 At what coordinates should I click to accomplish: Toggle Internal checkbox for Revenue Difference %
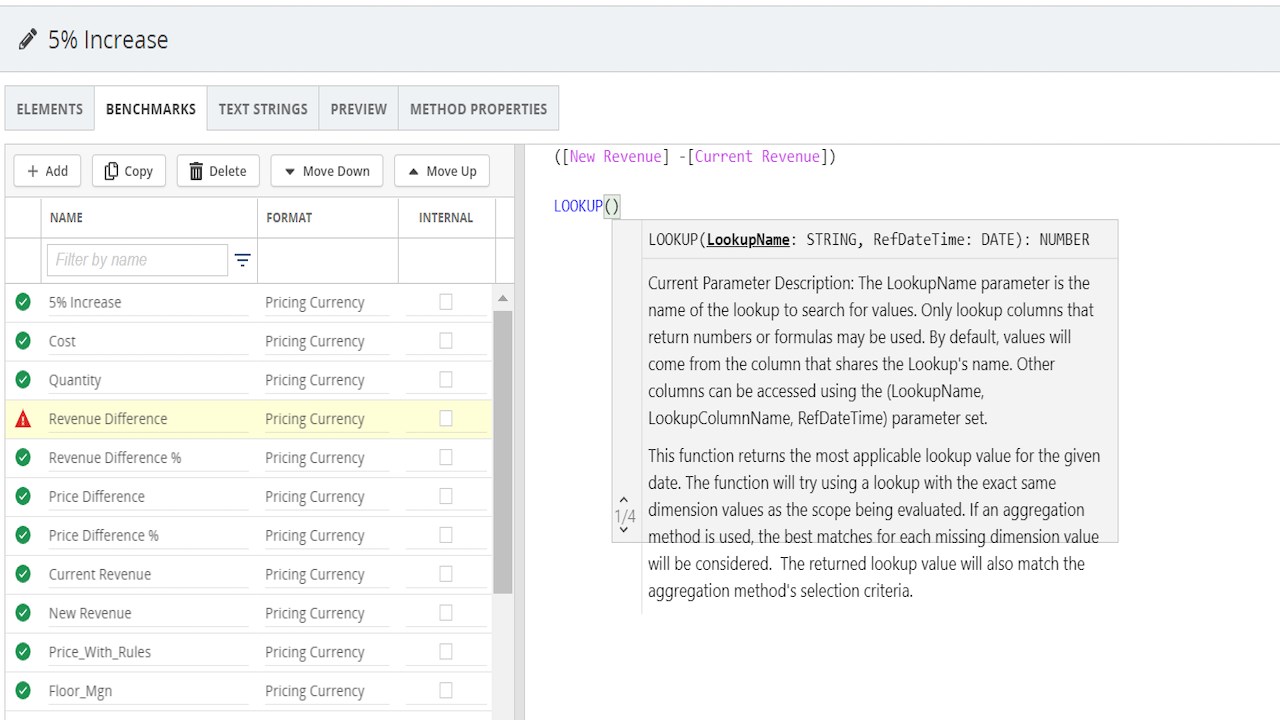[x=446, y=457]
